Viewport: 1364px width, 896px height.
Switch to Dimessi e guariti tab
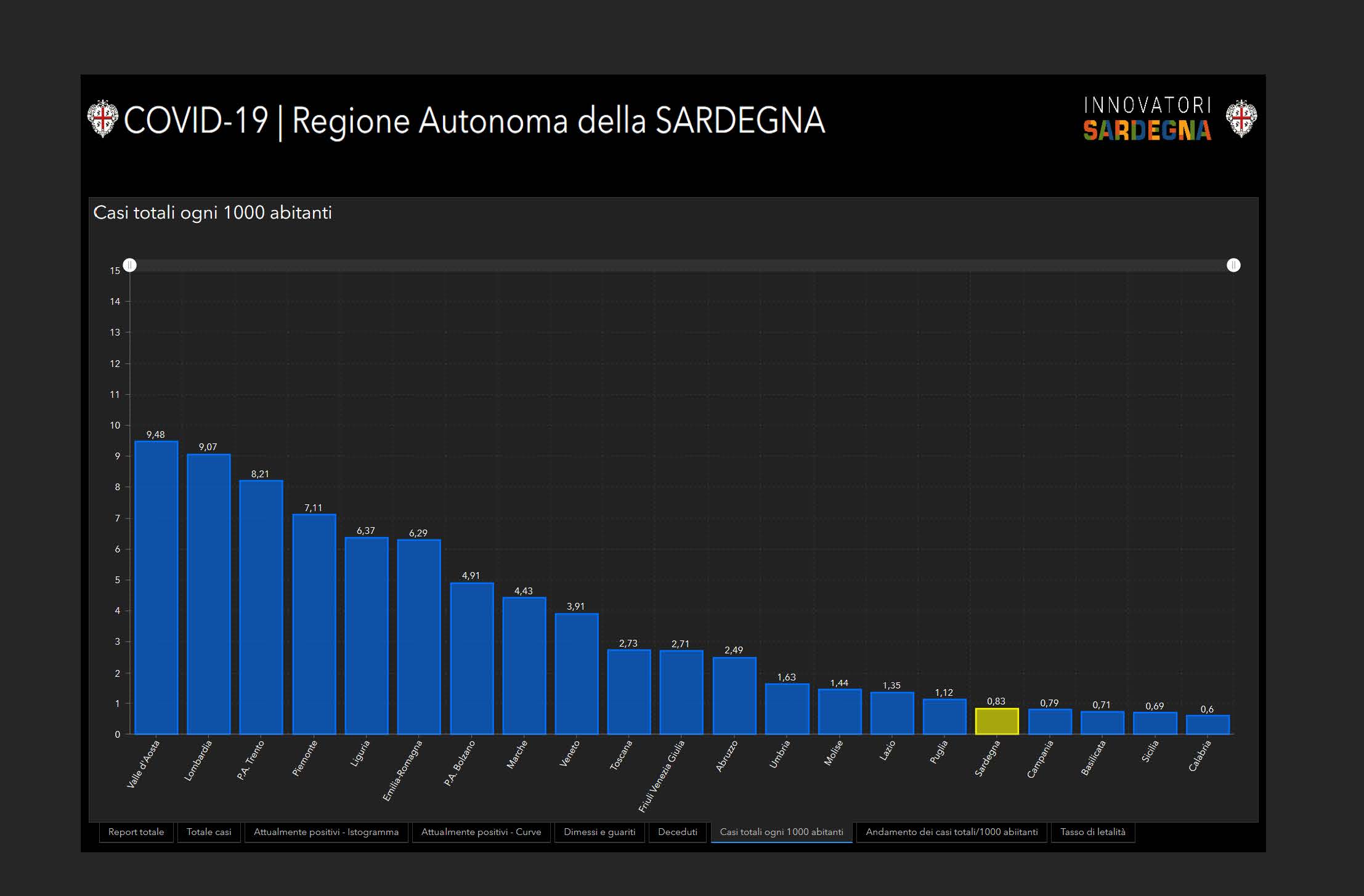tap(599, 832)
